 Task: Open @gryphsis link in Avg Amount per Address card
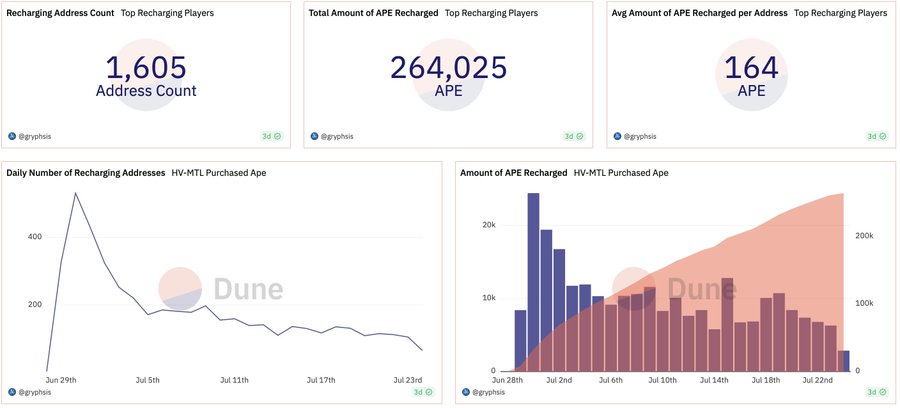point(641,137)
